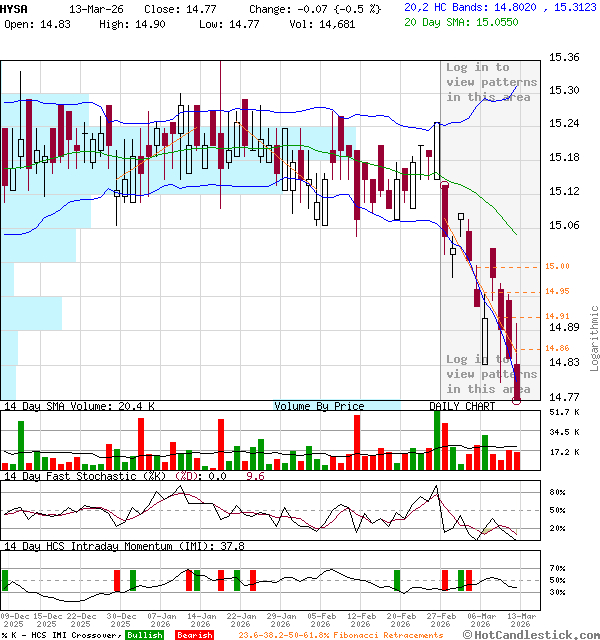The height and width of the screenshot is (640, 600).
Task: Click the red circle marker on the last candle
Action: tap(517, 399)
